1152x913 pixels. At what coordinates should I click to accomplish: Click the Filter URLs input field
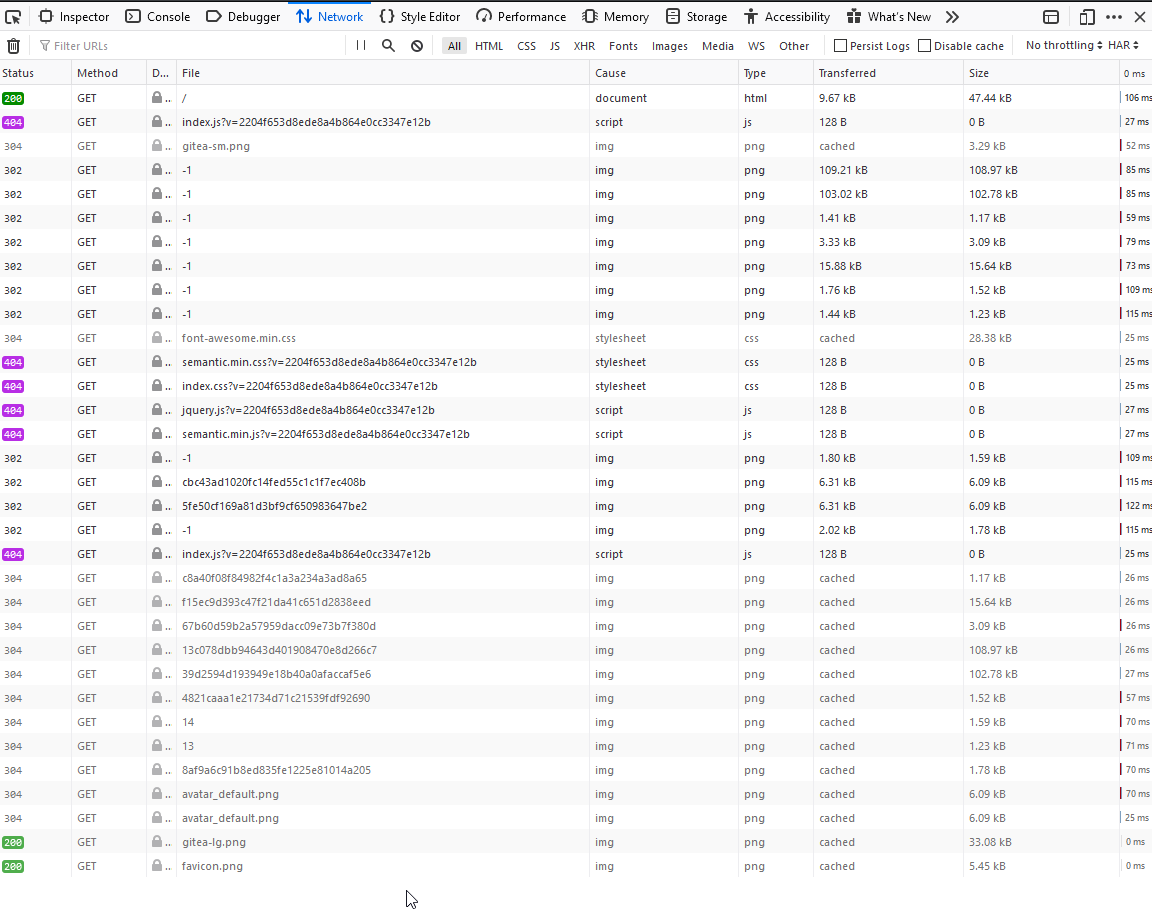tap(189, 46)
